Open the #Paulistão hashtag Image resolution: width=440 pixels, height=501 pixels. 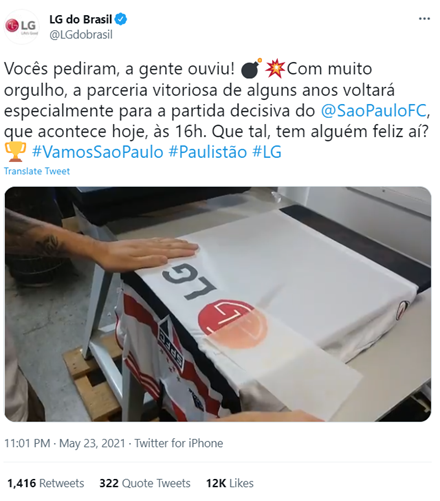[208, 152]
